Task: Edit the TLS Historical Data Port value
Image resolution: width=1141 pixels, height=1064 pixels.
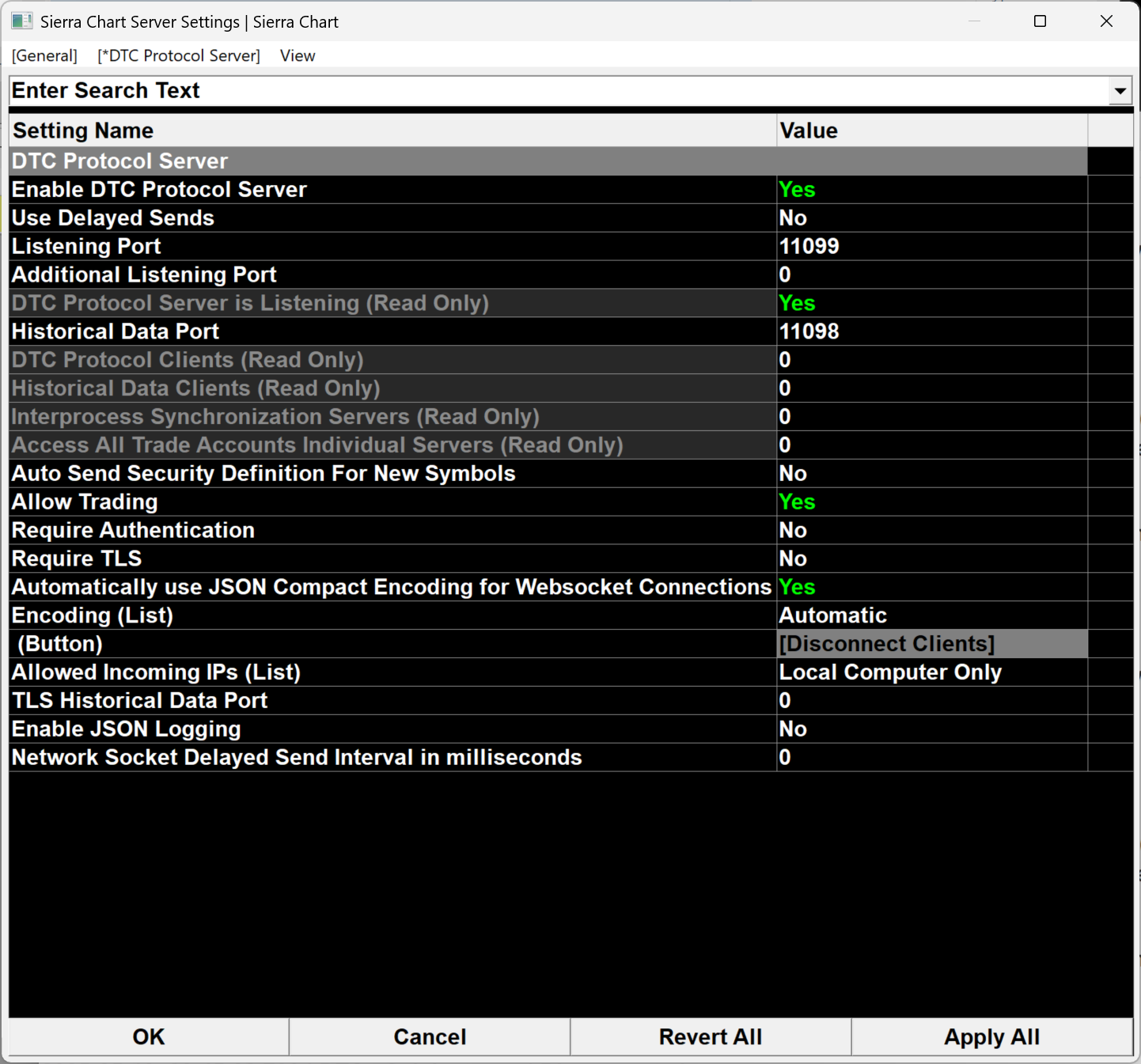Action: [932, 701]
